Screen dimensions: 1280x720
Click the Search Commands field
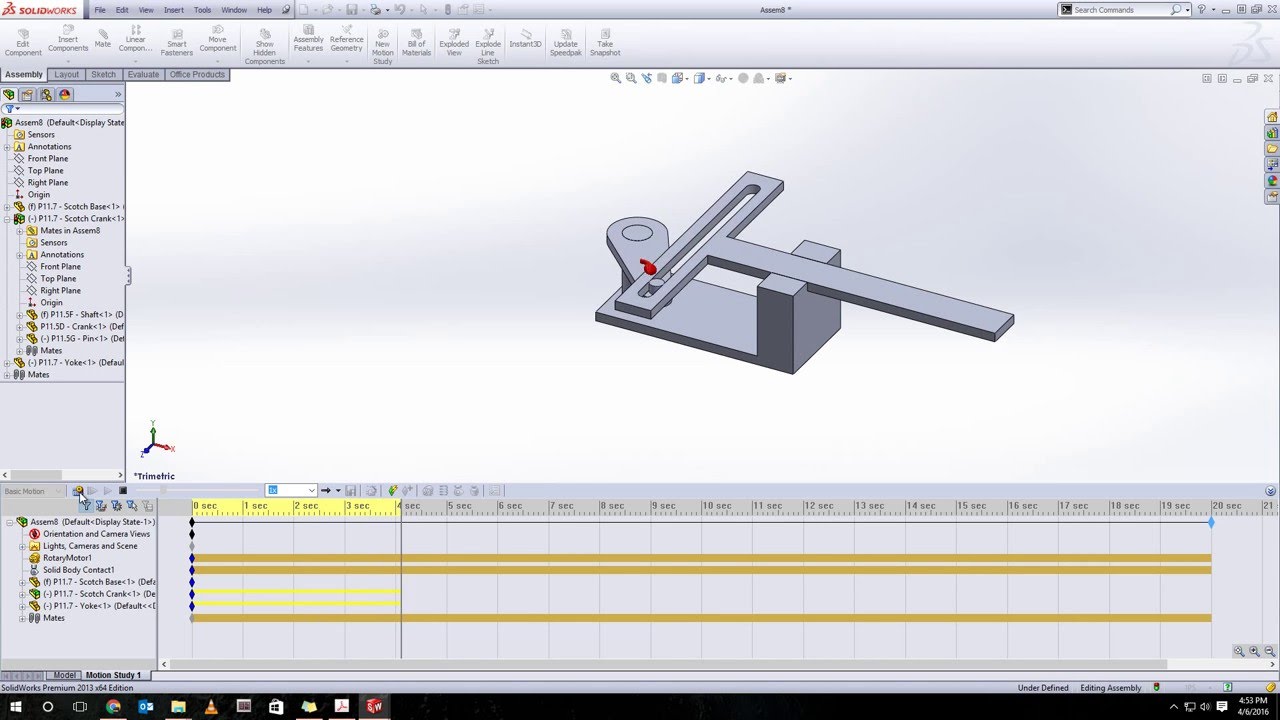(x=1121, y=10)
